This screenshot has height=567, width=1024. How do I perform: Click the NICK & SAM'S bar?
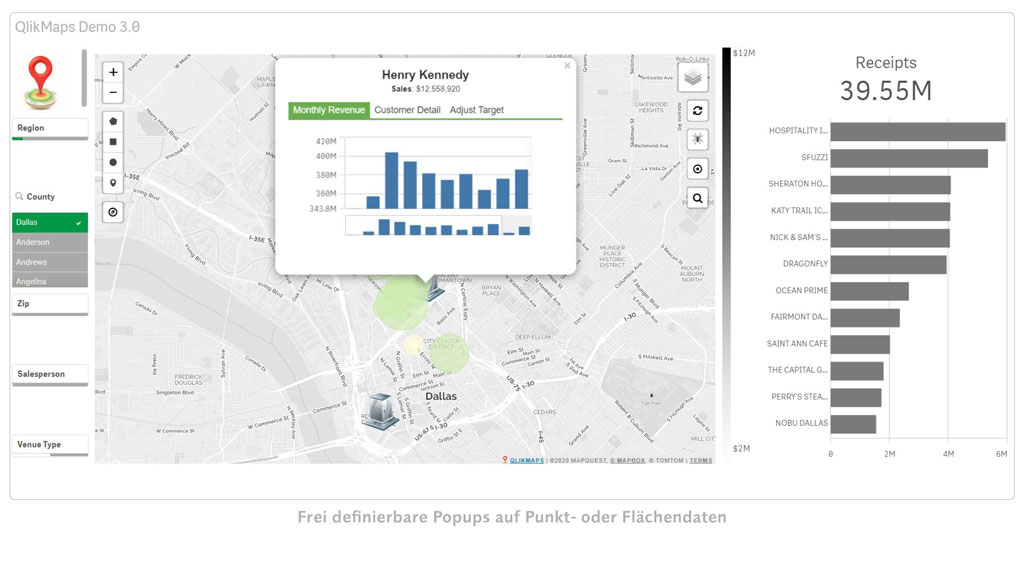point(890,238)
